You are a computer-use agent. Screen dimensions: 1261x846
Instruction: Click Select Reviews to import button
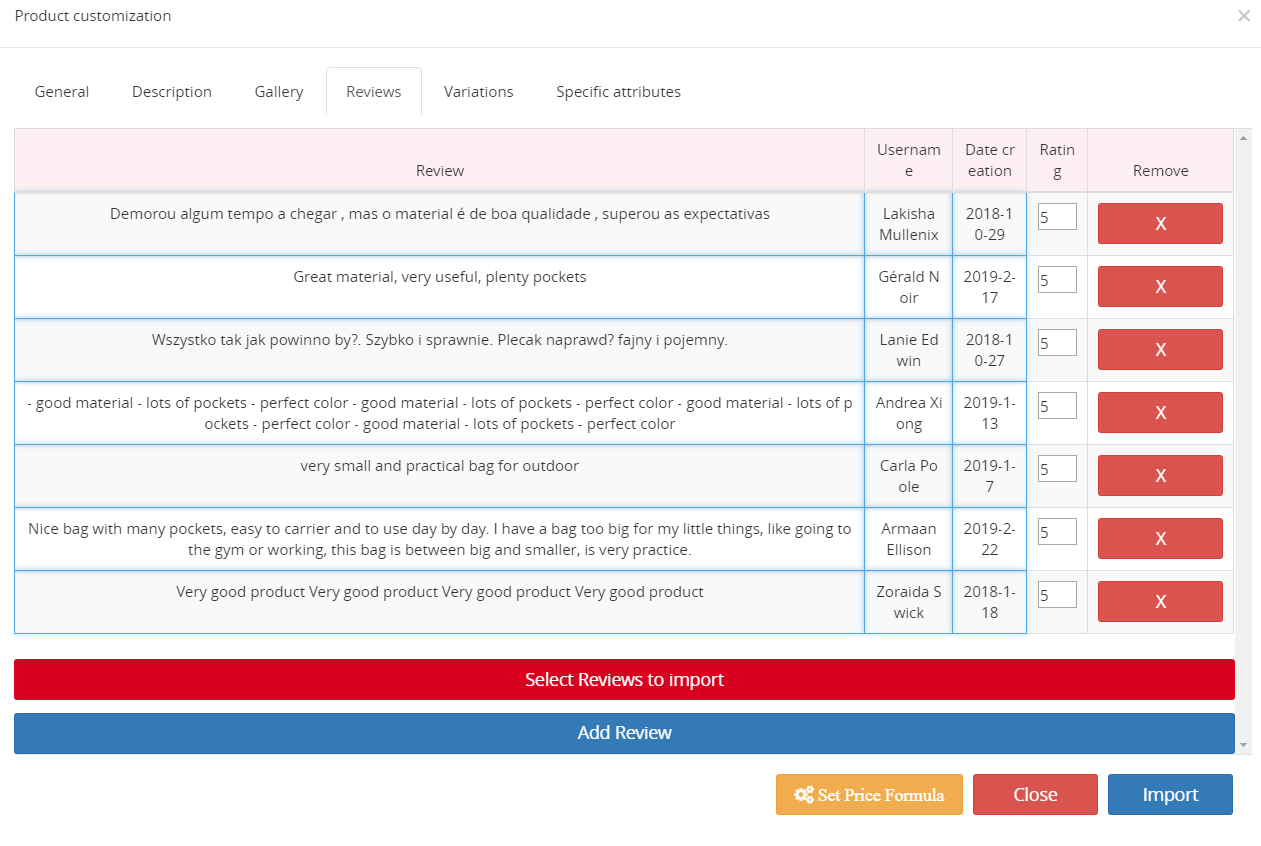pos(624,680)
